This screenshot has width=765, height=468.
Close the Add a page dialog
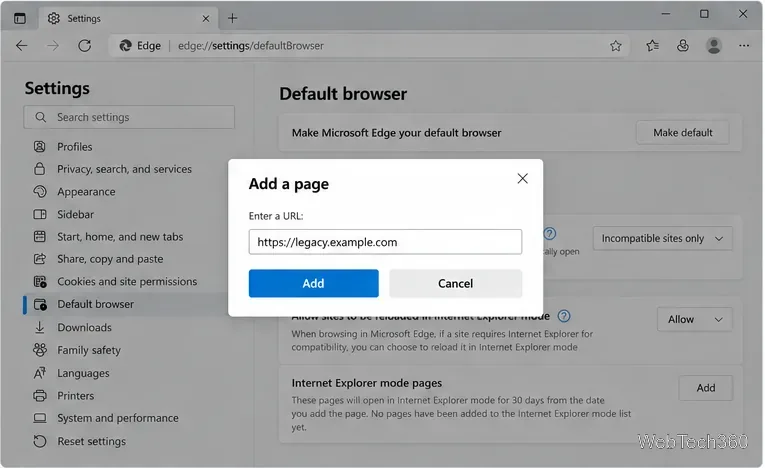pos(523,179)
